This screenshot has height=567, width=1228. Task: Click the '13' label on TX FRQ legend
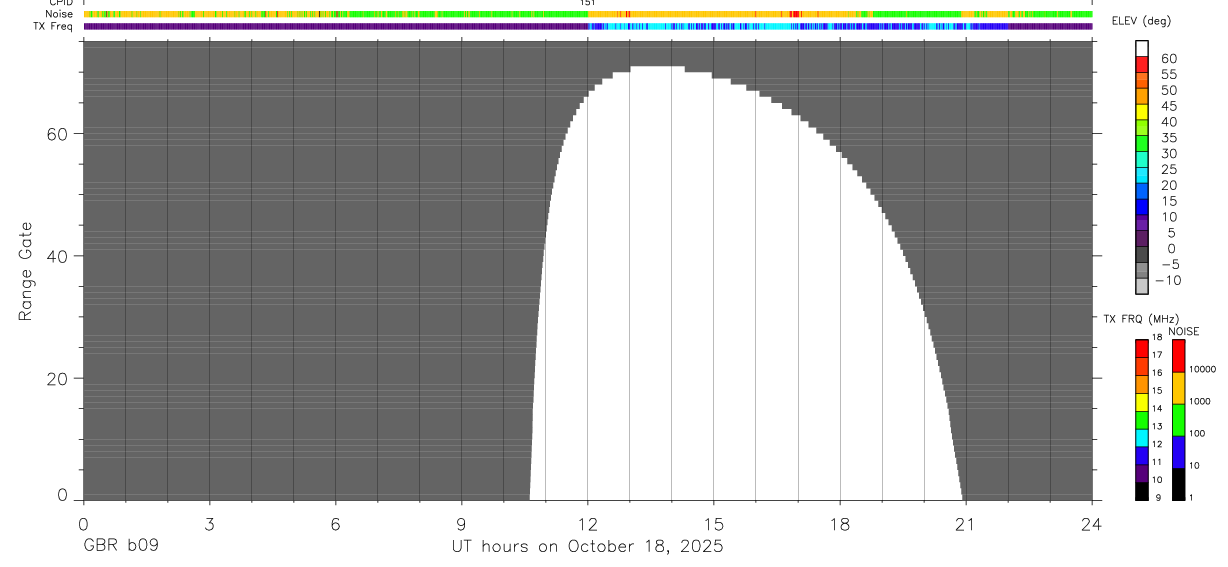pyautogui.click(x=1157, y=426)
